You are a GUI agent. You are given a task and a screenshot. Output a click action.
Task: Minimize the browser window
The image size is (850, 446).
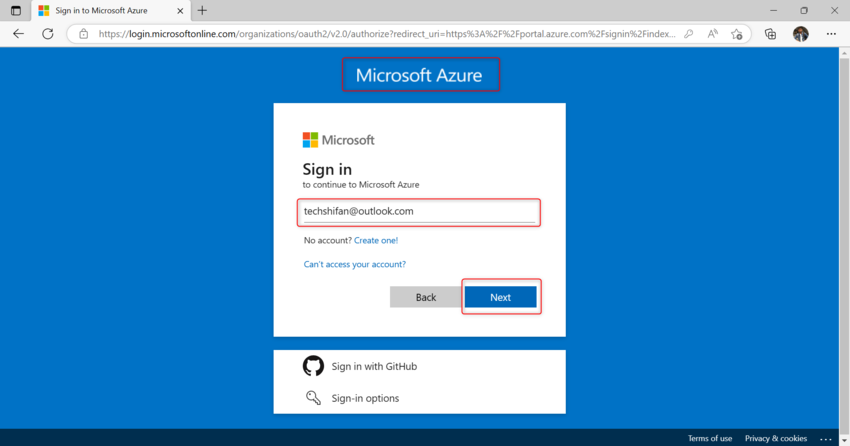click(x=774, y=10)
